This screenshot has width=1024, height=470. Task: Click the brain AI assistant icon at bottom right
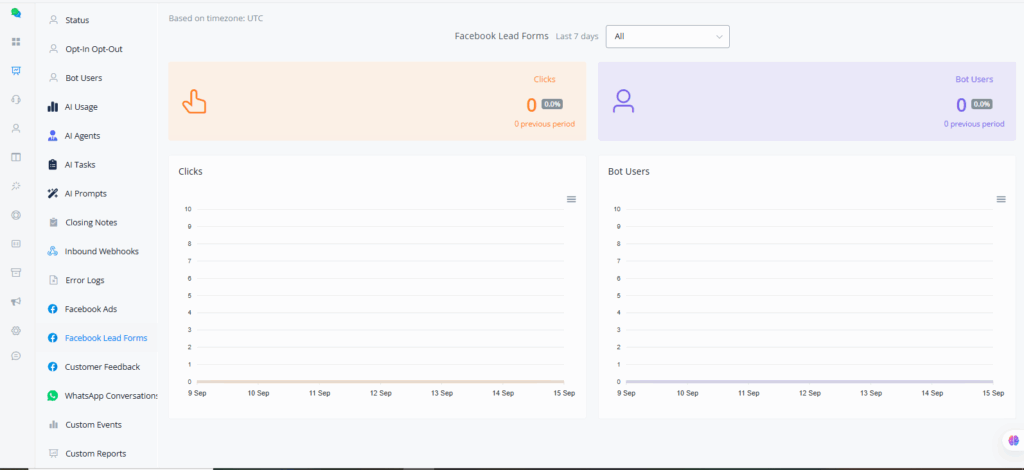point(1012,440)
